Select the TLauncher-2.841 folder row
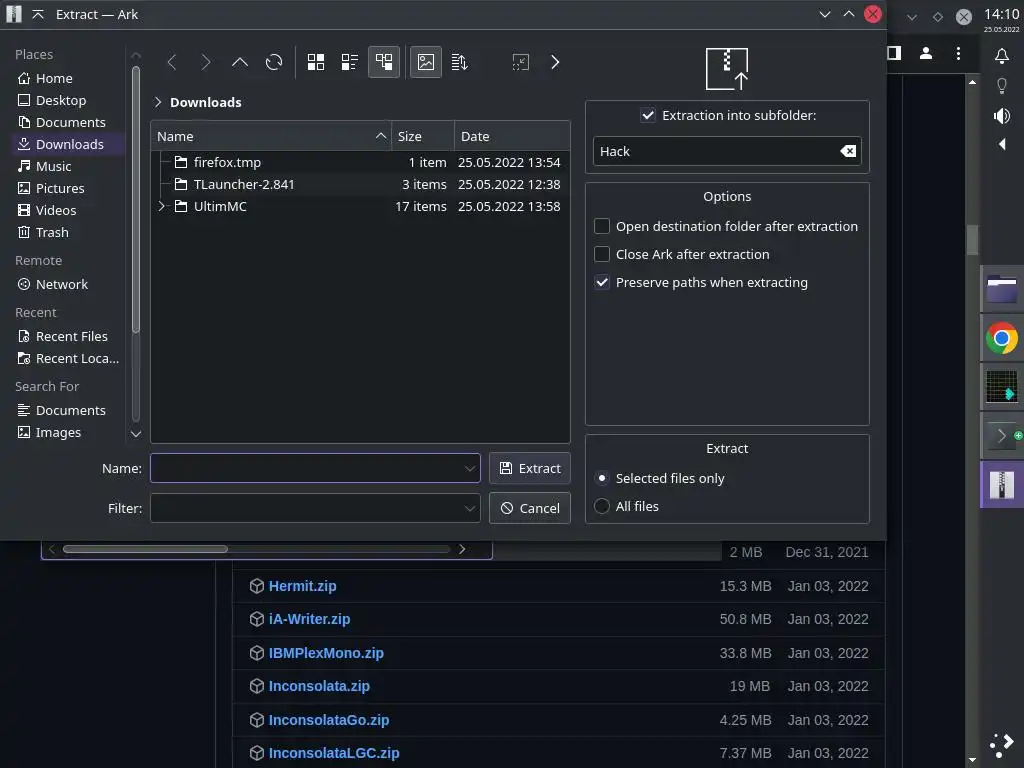The height and width of the screenshot is (768, 1024). click(360, 185)
